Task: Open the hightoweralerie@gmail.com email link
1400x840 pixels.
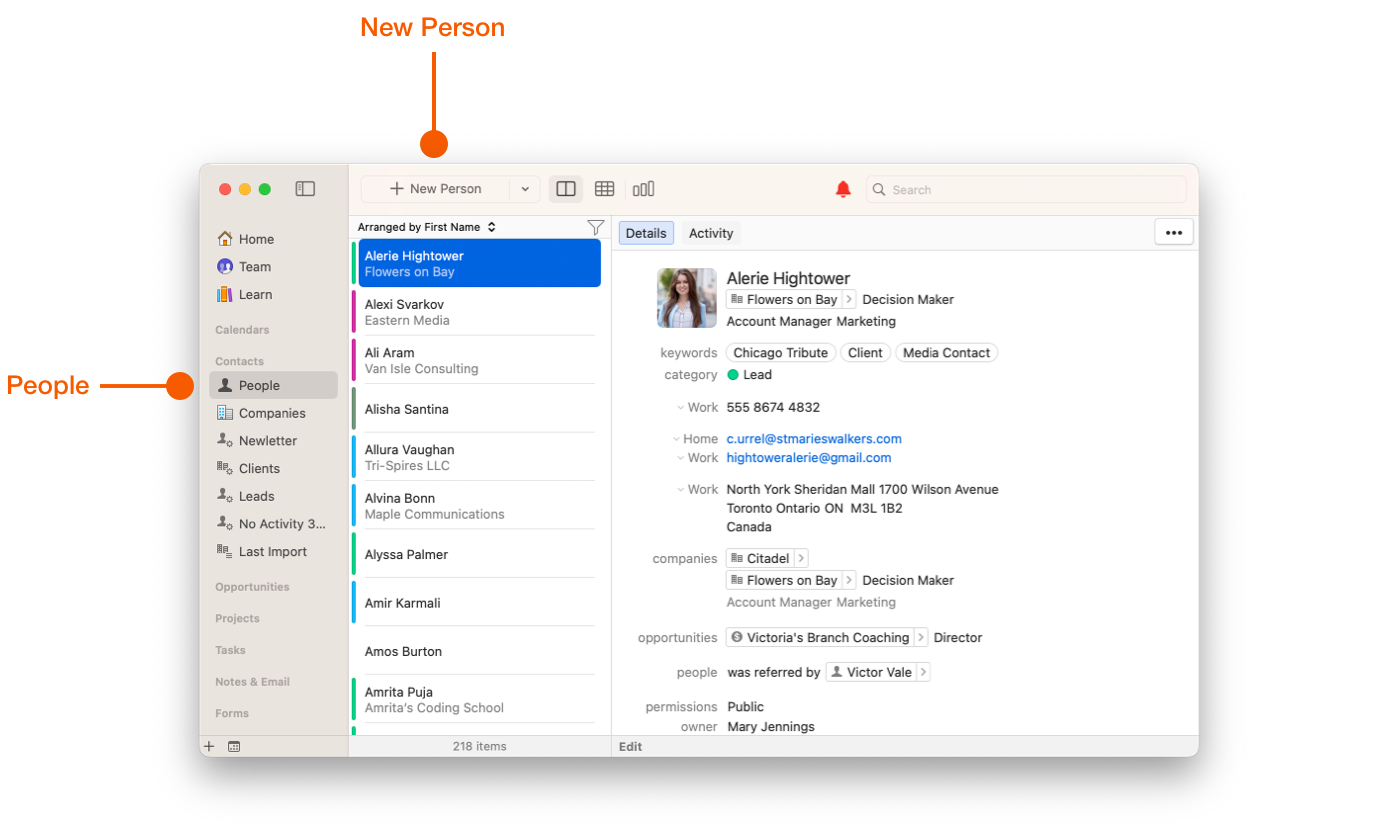Action: point(808,458)
